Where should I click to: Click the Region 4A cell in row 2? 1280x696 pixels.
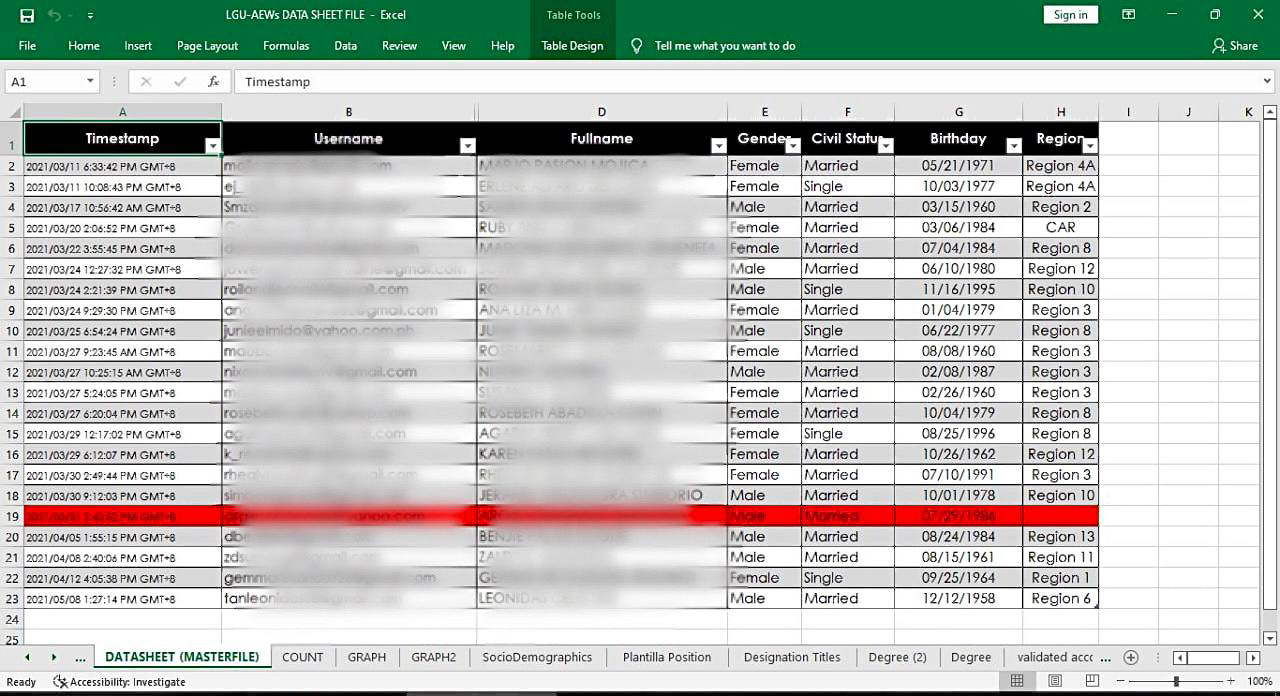1061,166
